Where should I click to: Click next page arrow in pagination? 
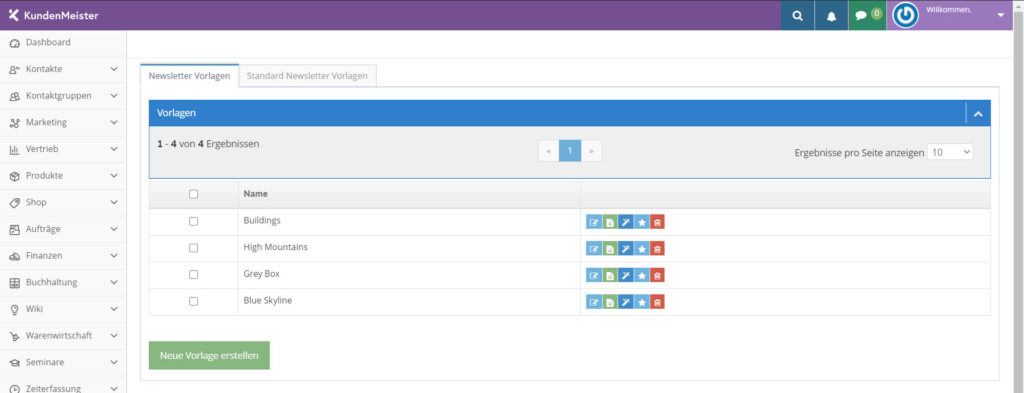[591, 151]
